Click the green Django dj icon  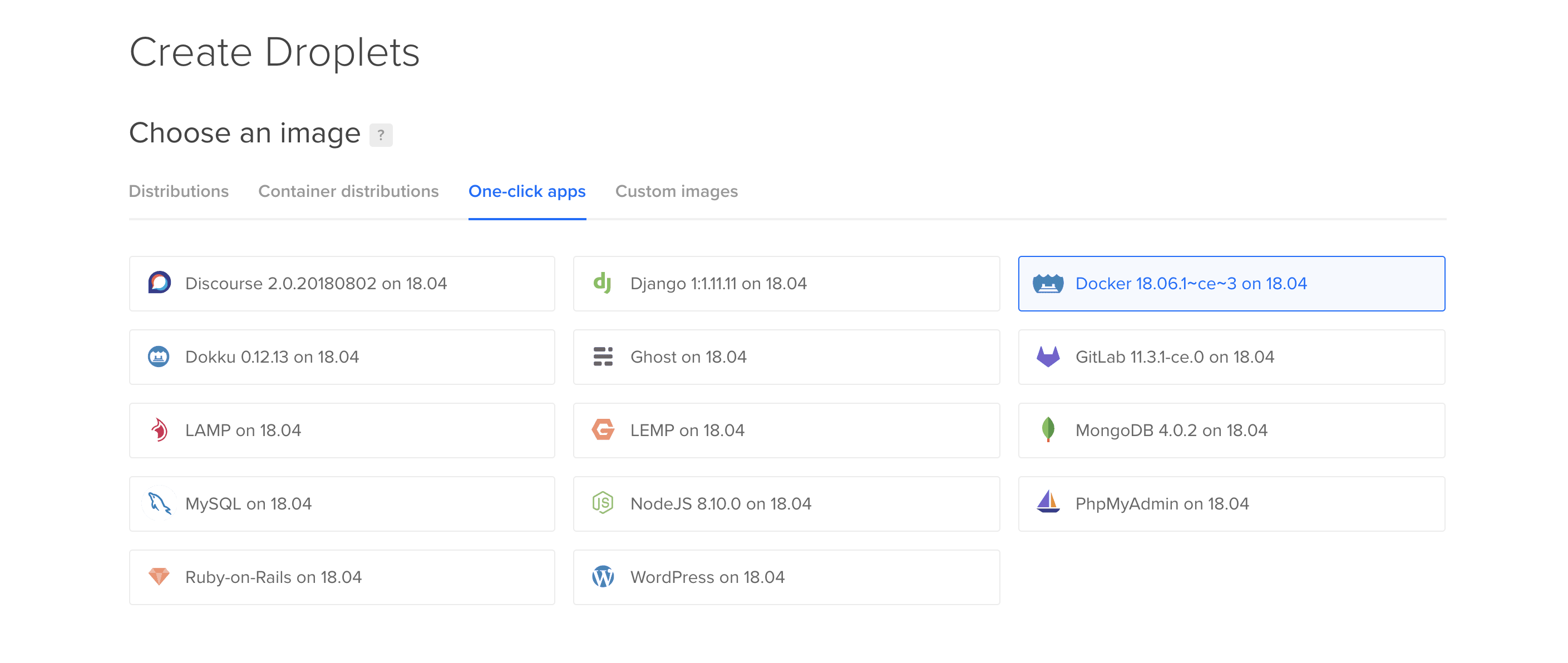point(603,283)
